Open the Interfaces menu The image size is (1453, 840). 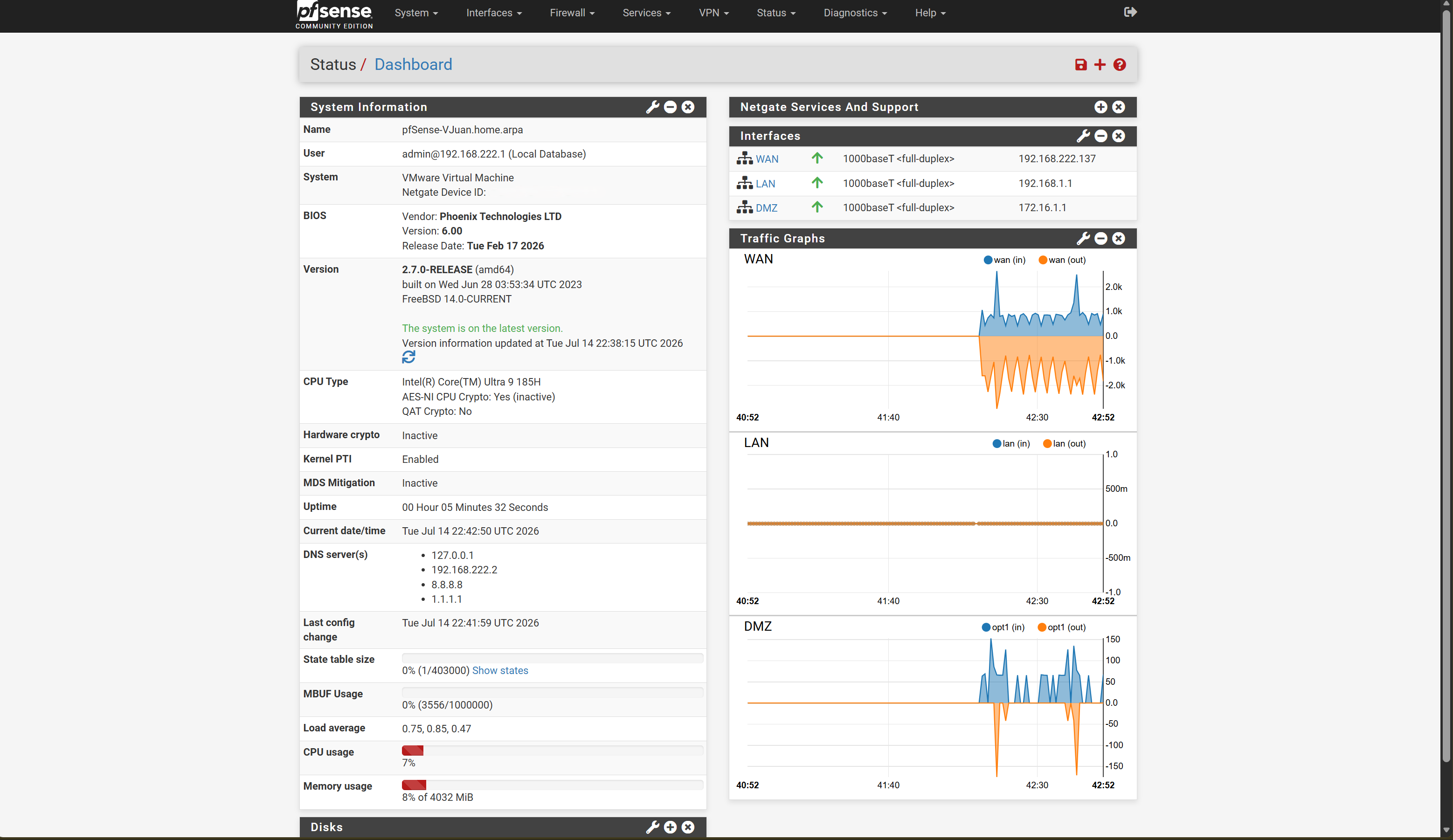click(493, 13)
